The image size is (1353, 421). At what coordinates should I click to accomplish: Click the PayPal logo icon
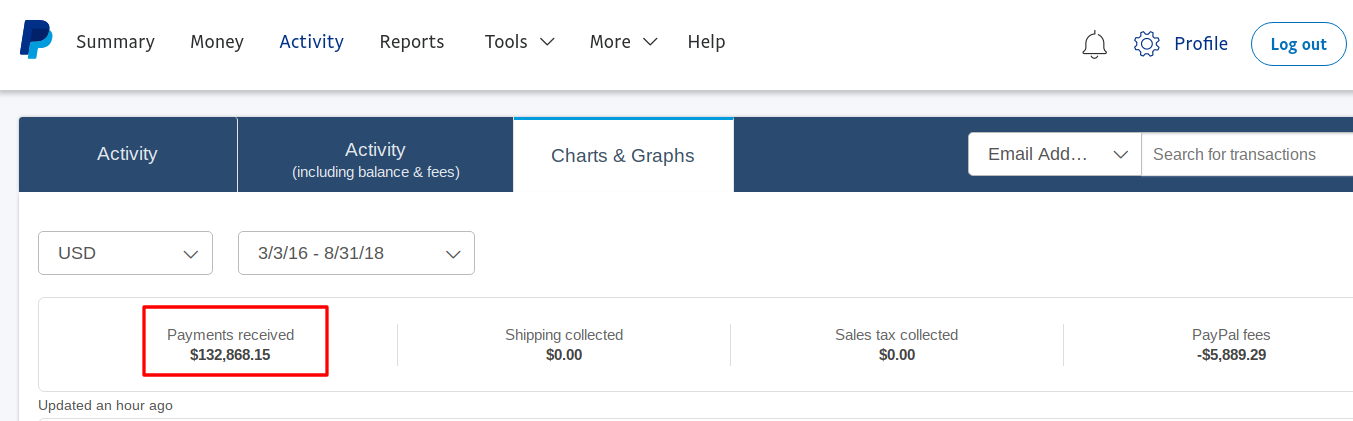tap(36, 41)
